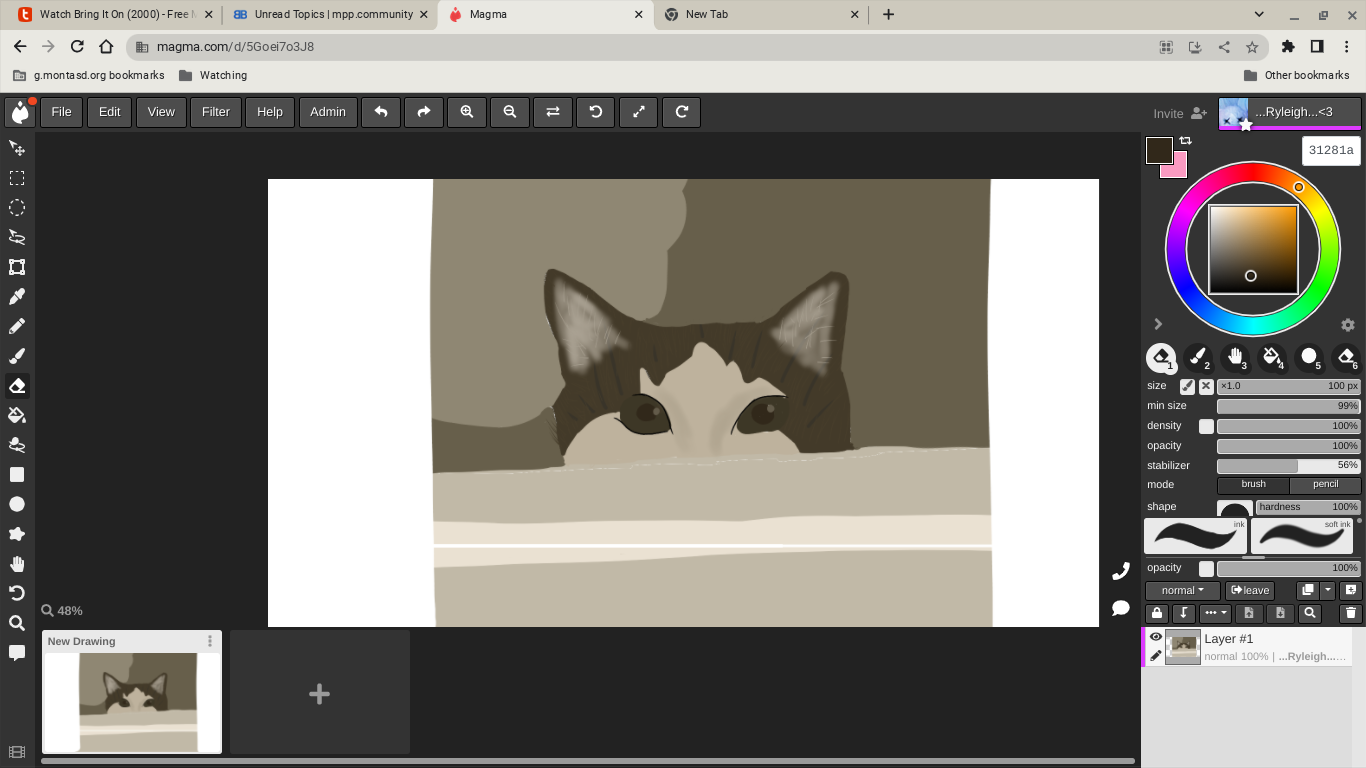Select the Pencil tool in left toolbar
Screen dimensions: 1366x768
point(17,326)
